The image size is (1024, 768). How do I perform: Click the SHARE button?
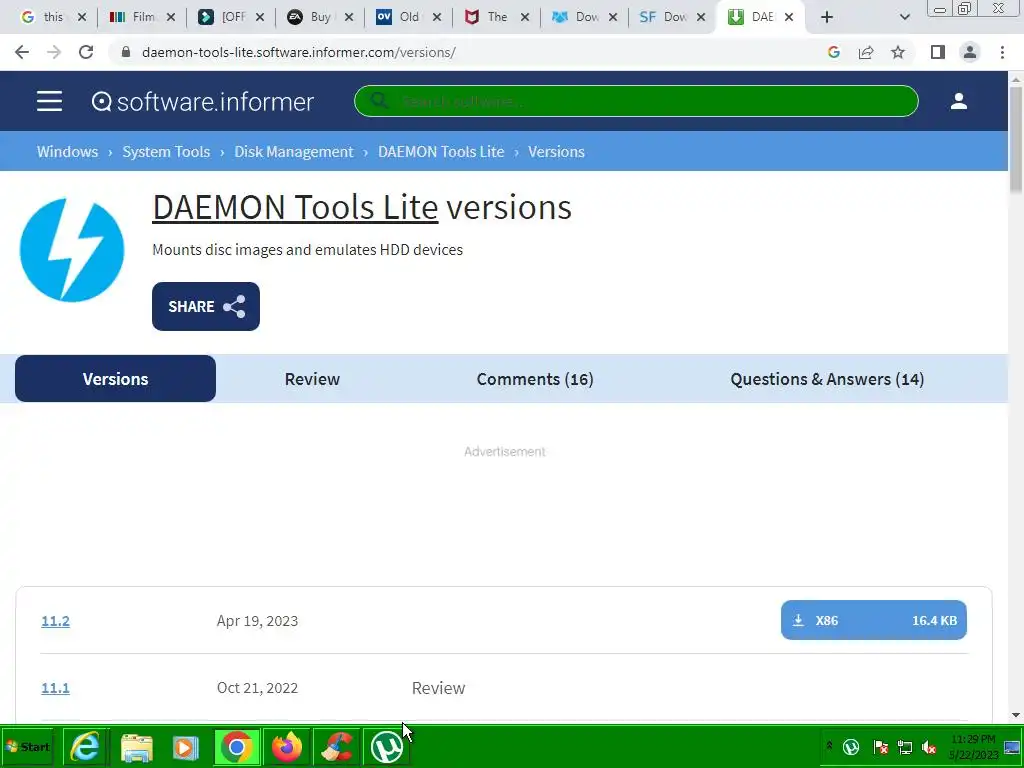click(206, 306)
